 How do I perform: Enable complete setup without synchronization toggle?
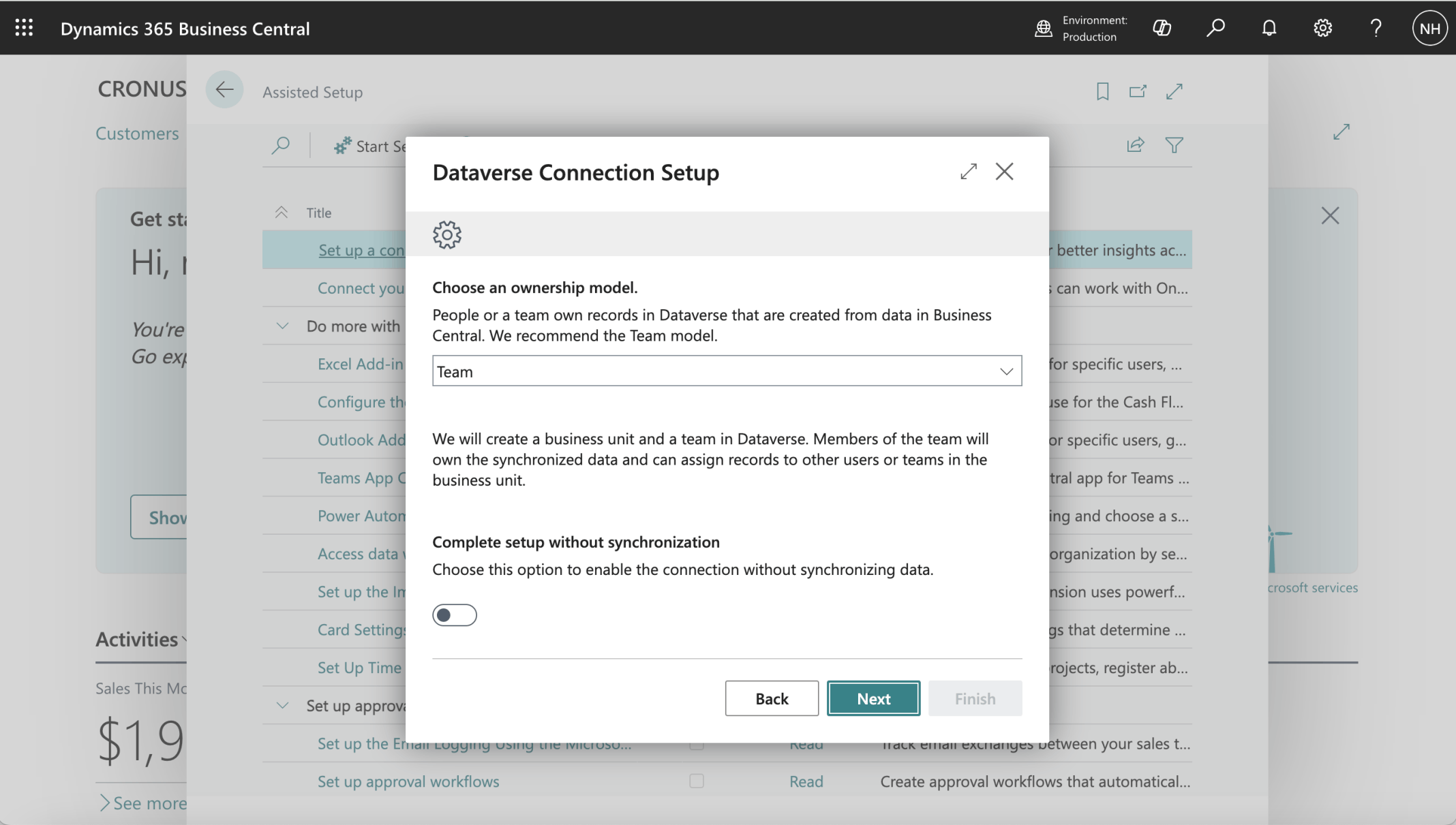pyautogui.click(x=455, y=615)
